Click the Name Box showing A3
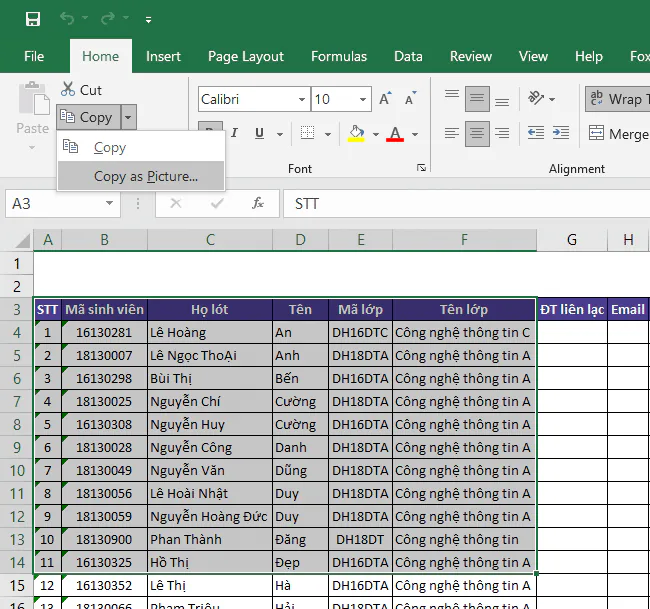Screen dimensions: 650x609 (54, 204)
